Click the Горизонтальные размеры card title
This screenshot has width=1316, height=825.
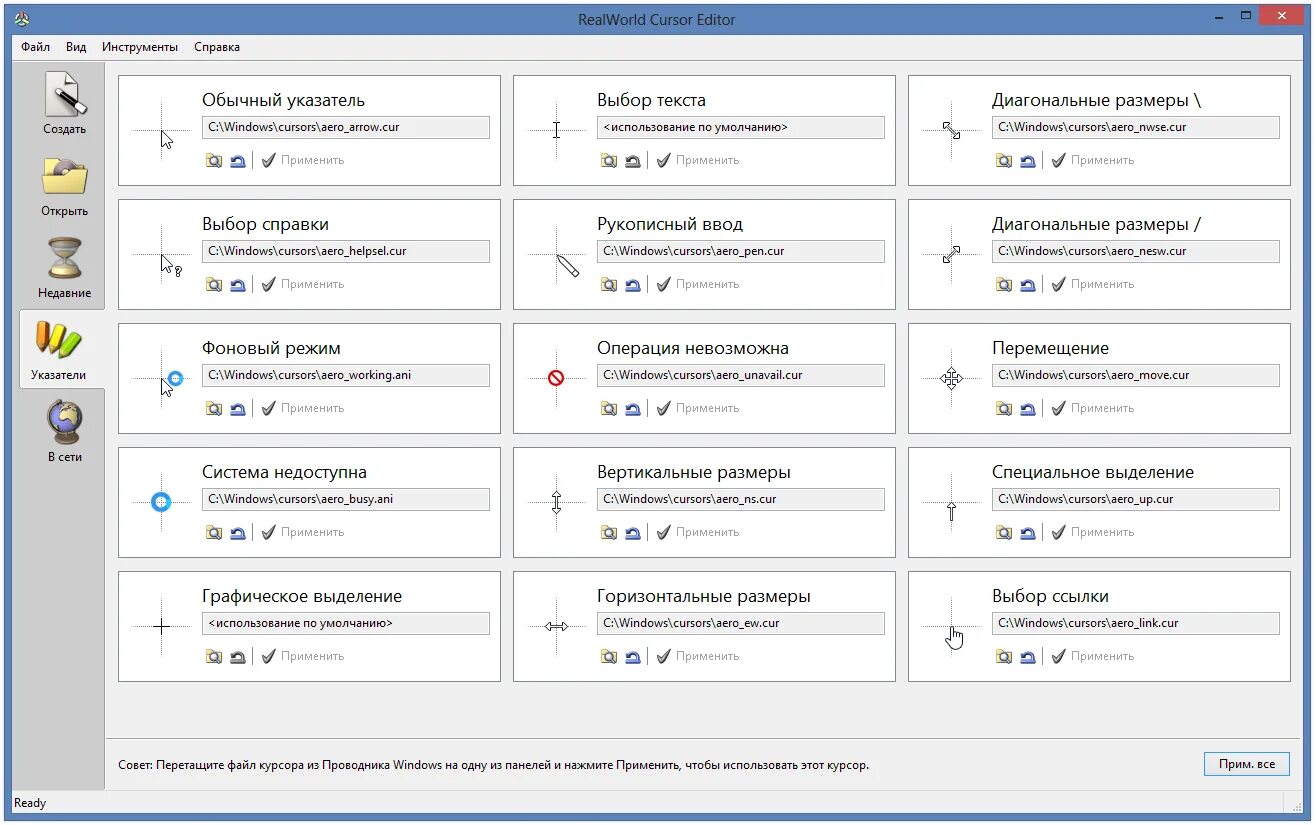[x=704, y=597]
